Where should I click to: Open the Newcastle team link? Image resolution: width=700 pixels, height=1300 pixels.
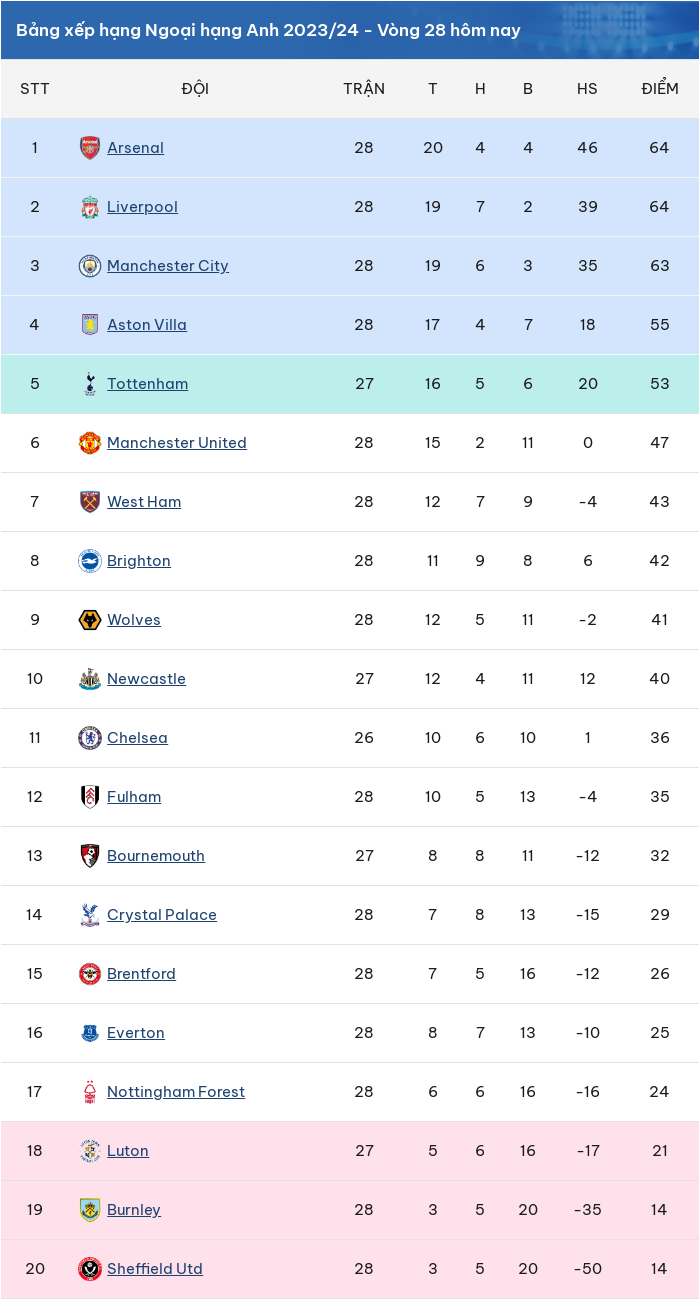pos(146,679)
